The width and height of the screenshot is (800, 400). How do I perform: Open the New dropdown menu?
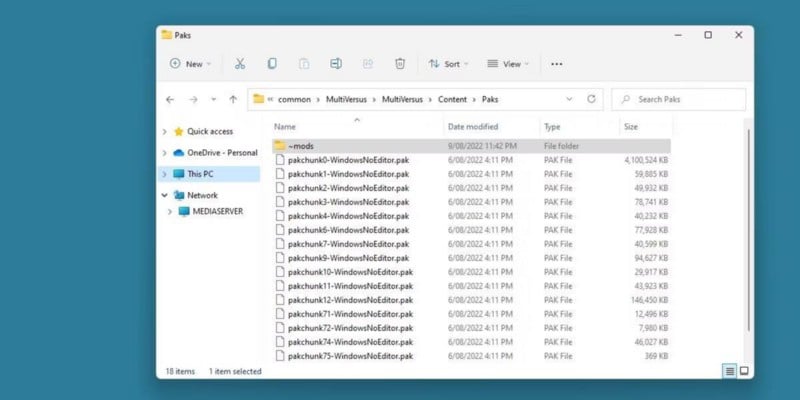pyautogui.click(x=187, y=64)
